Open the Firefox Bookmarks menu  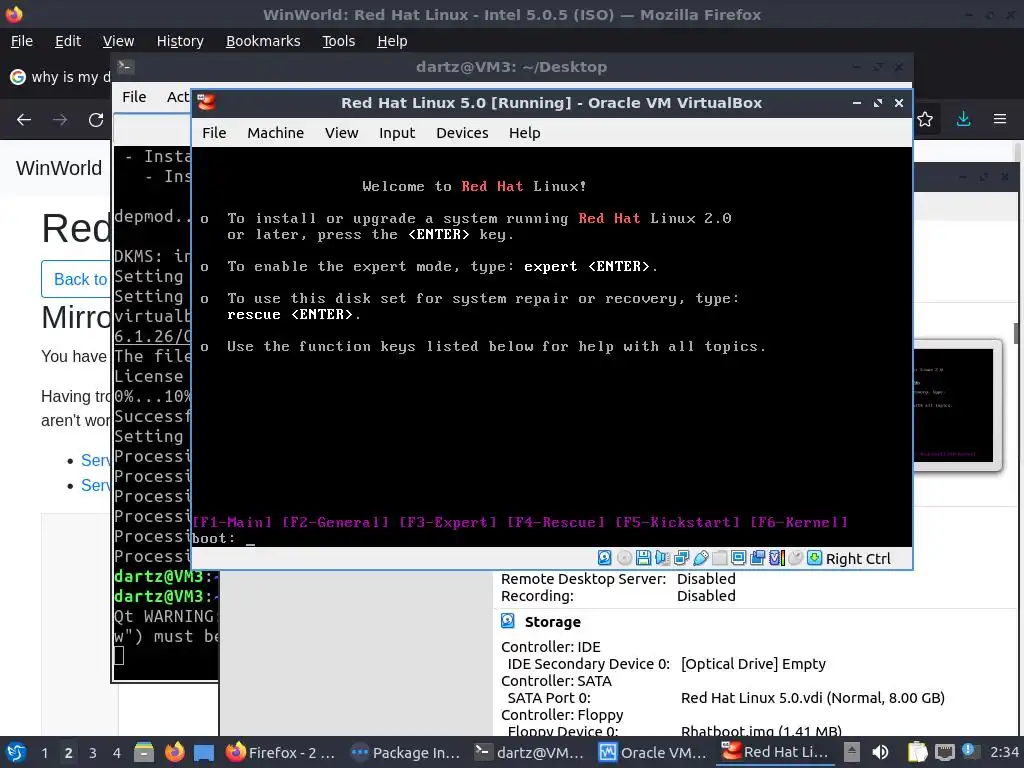tap(263, 41)
